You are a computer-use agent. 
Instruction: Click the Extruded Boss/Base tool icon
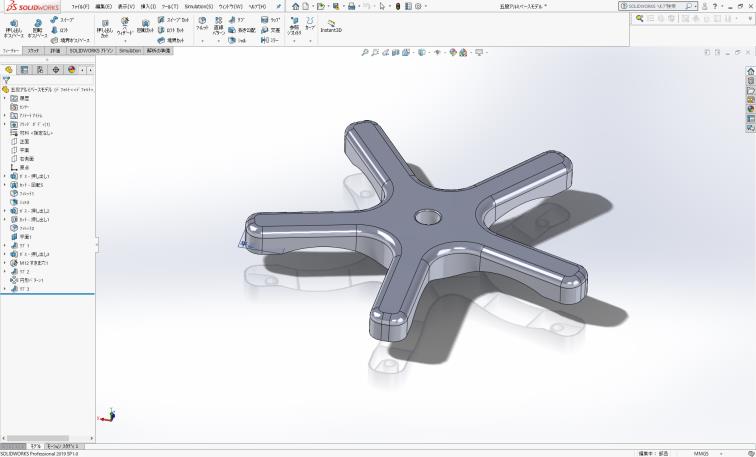point(13,24)
